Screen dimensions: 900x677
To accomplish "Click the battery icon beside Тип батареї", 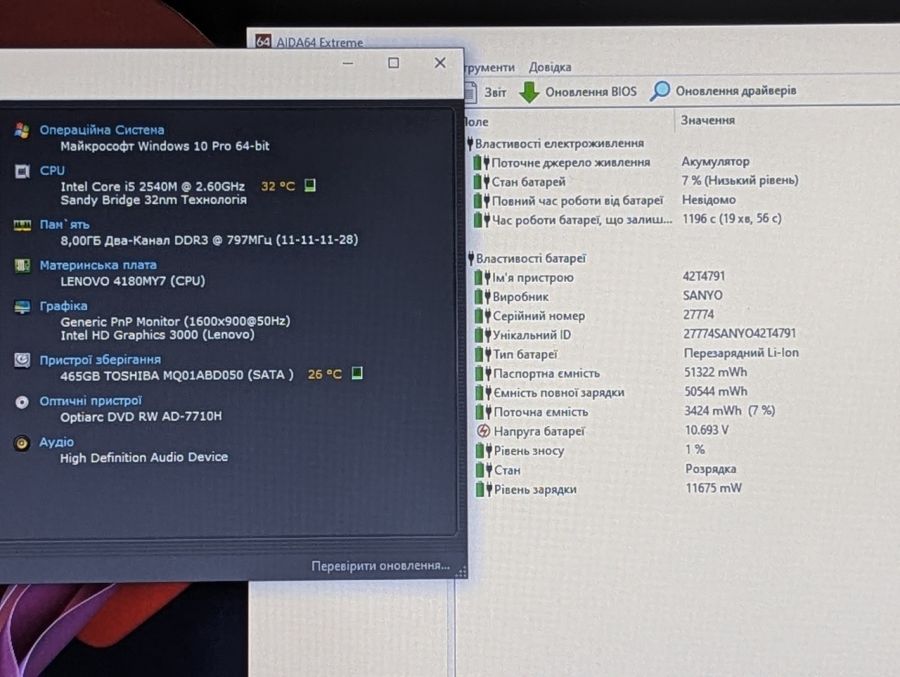I will point(483,354).
